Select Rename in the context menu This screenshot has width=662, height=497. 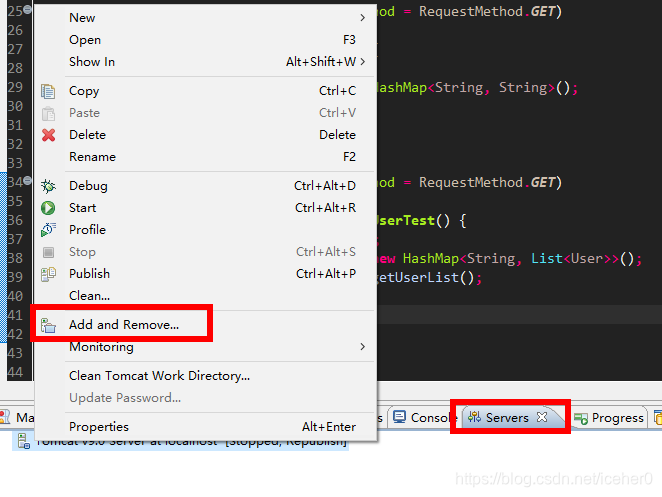click(205, 157)
